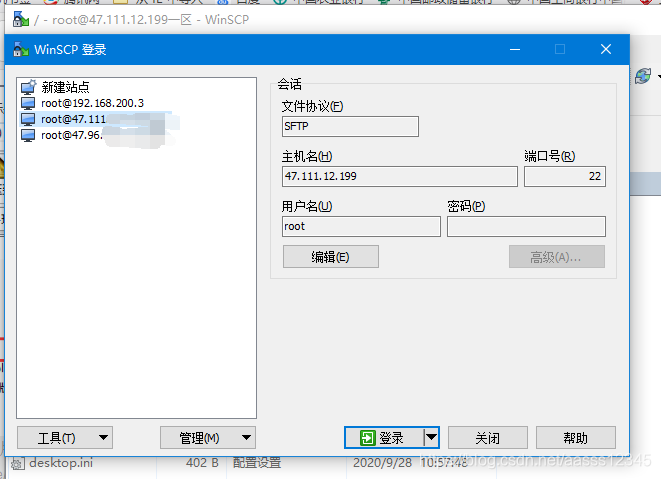Click the 登录 login button
The height and width of the screenshot is (479, 661).
pos(384,438)
